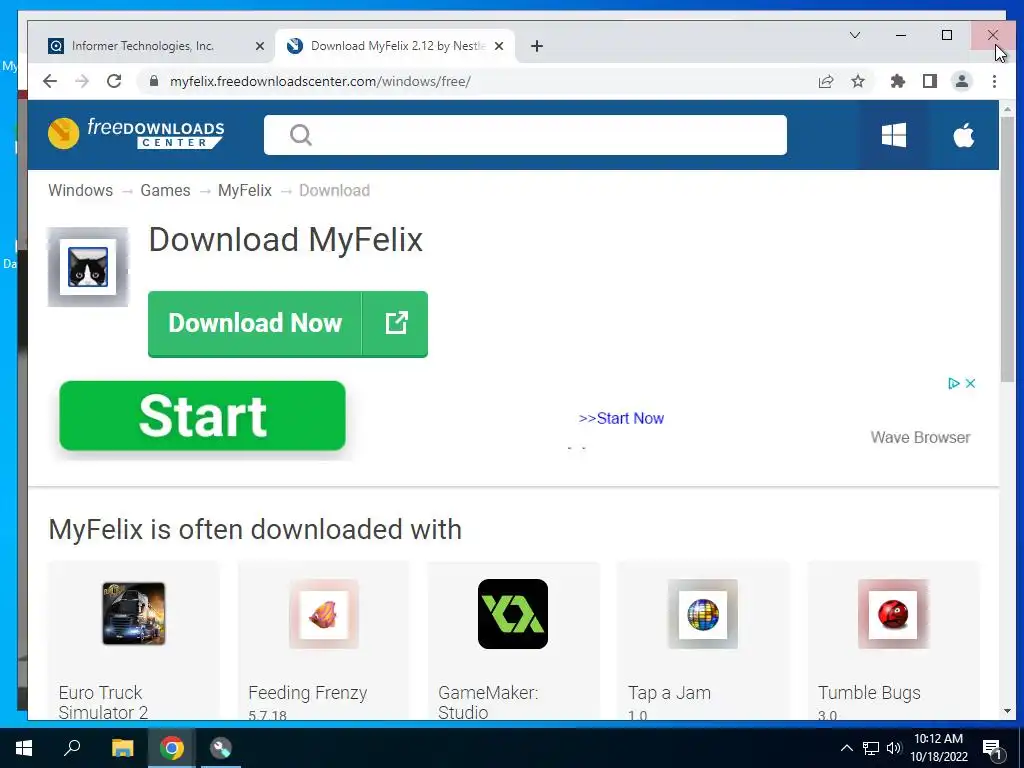Click the volume speaker tray icon
Viewport: 1024px width, 768px height.
point(894,748)
